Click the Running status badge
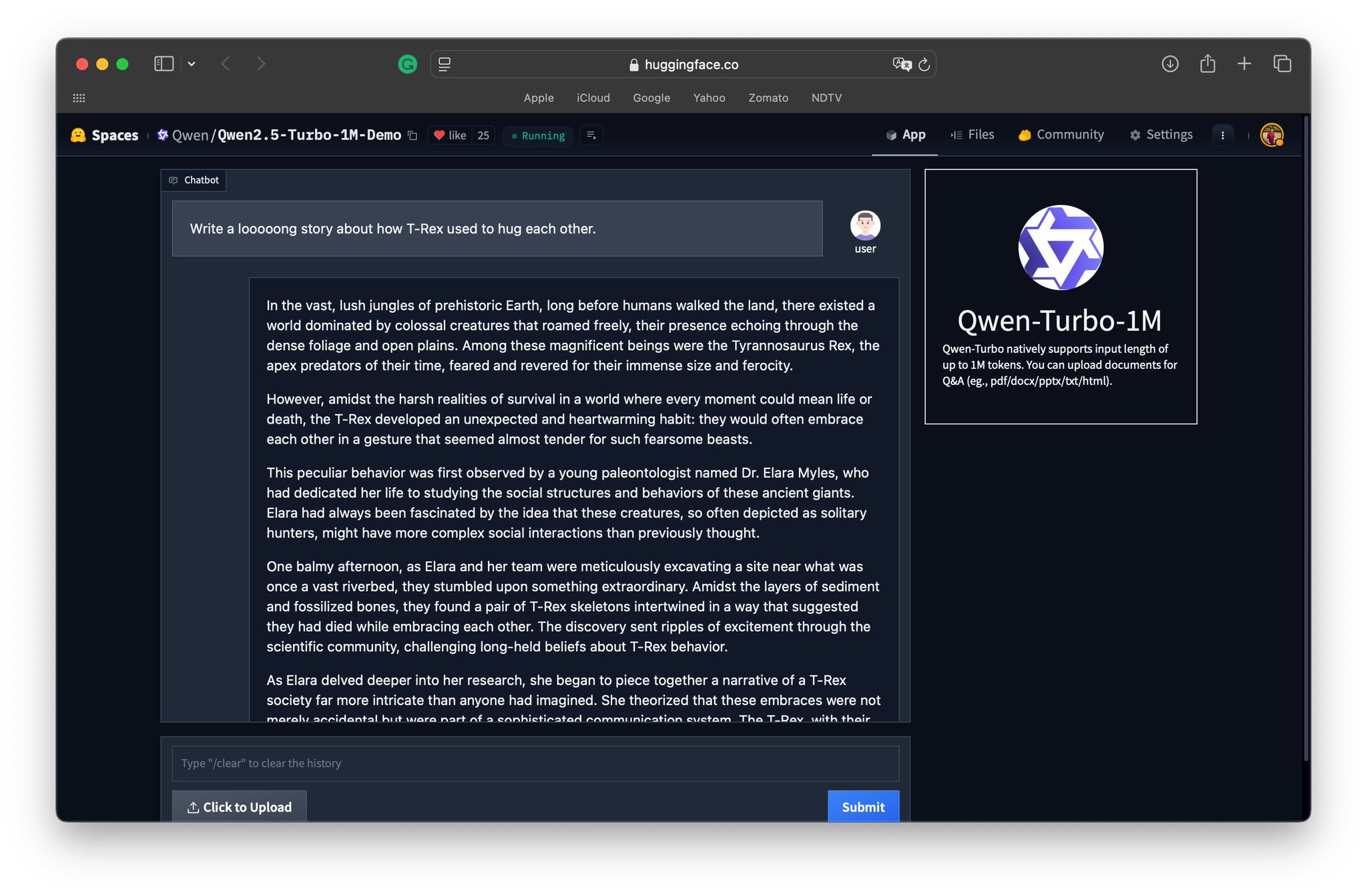The width and height of the screenshot is (1367, 896). [538, 135]
